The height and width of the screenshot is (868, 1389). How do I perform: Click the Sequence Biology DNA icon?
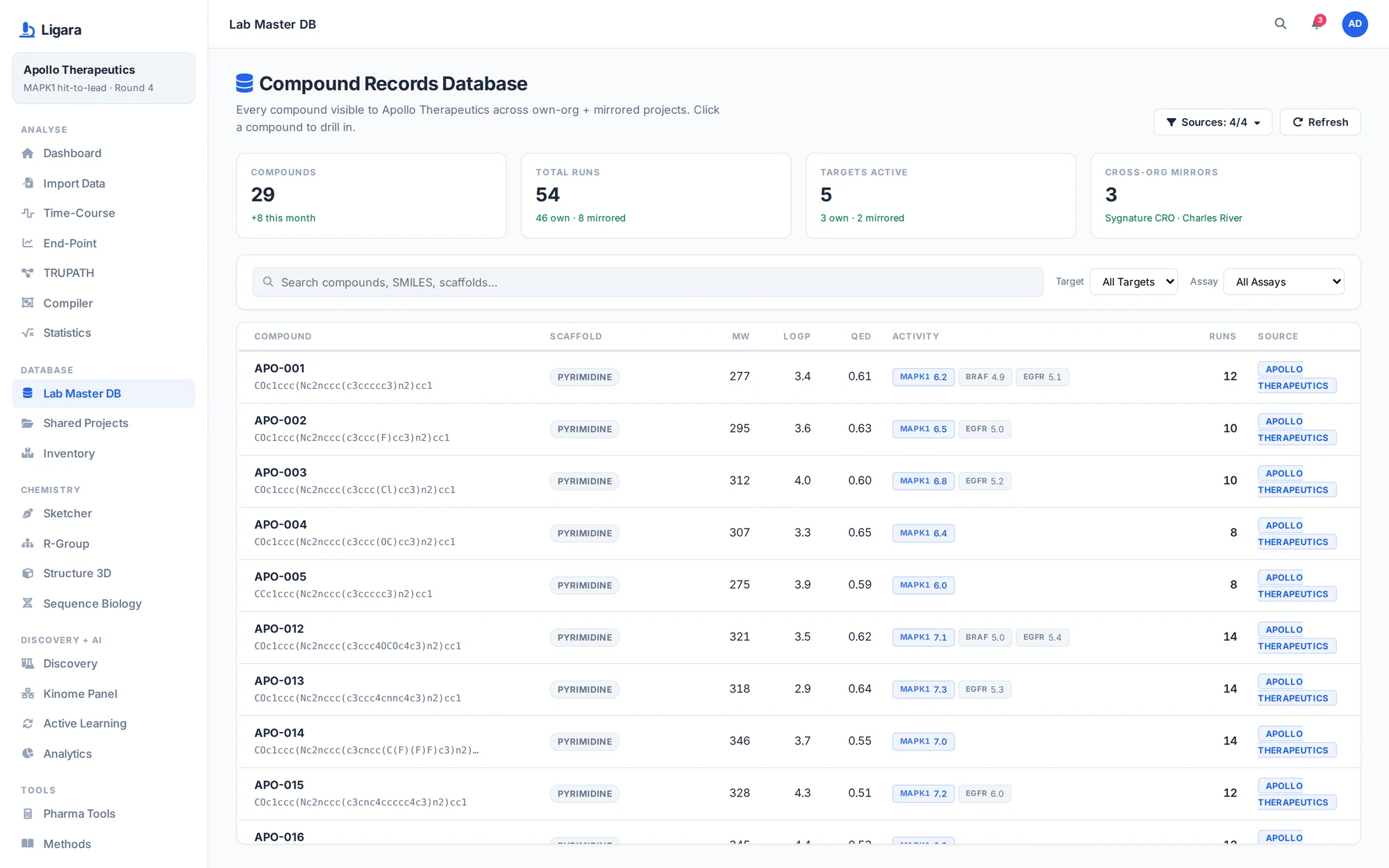coord(28,603)
